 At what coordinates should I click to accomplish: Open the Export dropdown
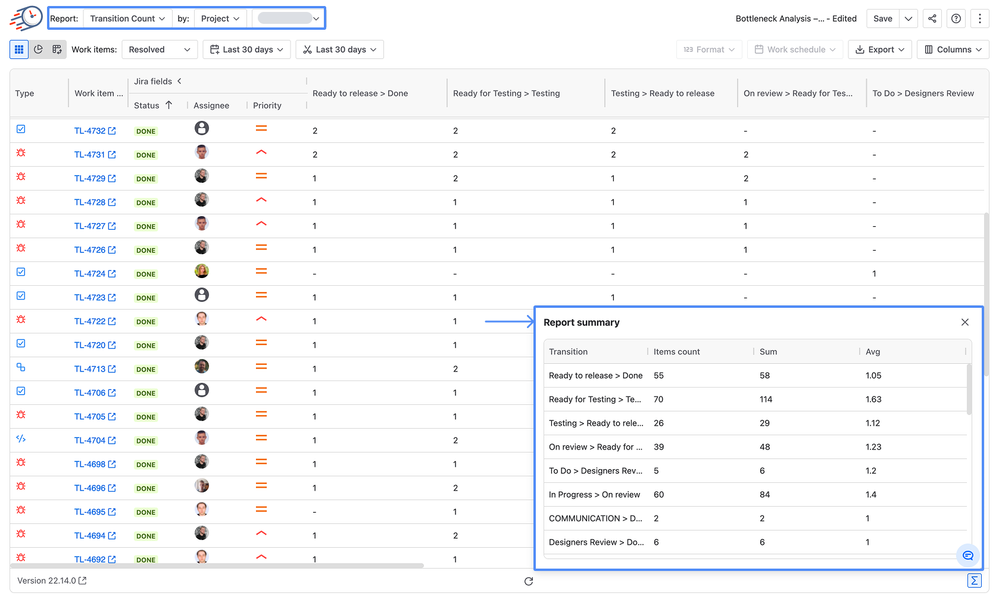tap(880, 49)
